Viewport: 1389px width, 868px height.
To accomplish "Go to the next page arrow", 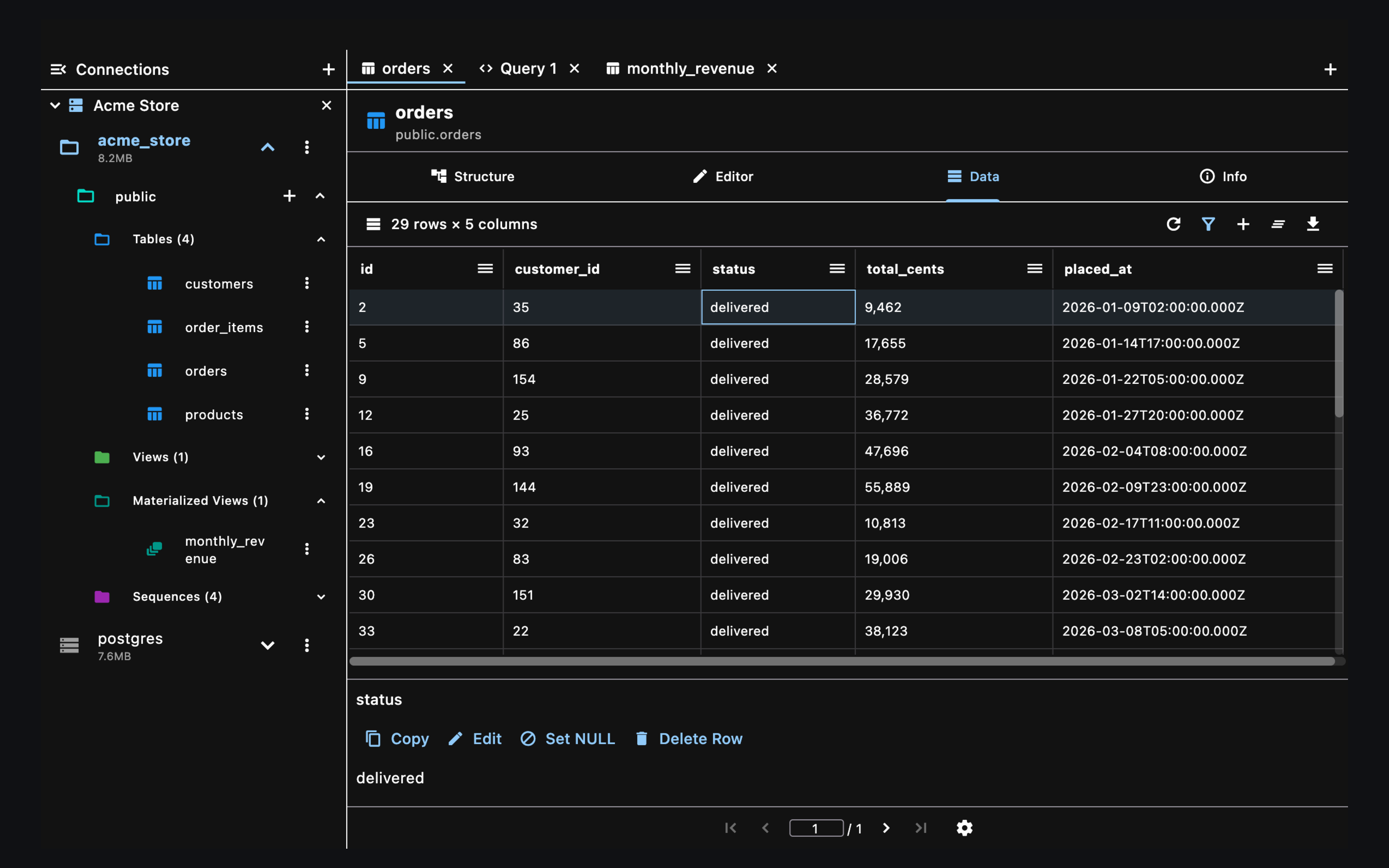I will tap(886, 828).
